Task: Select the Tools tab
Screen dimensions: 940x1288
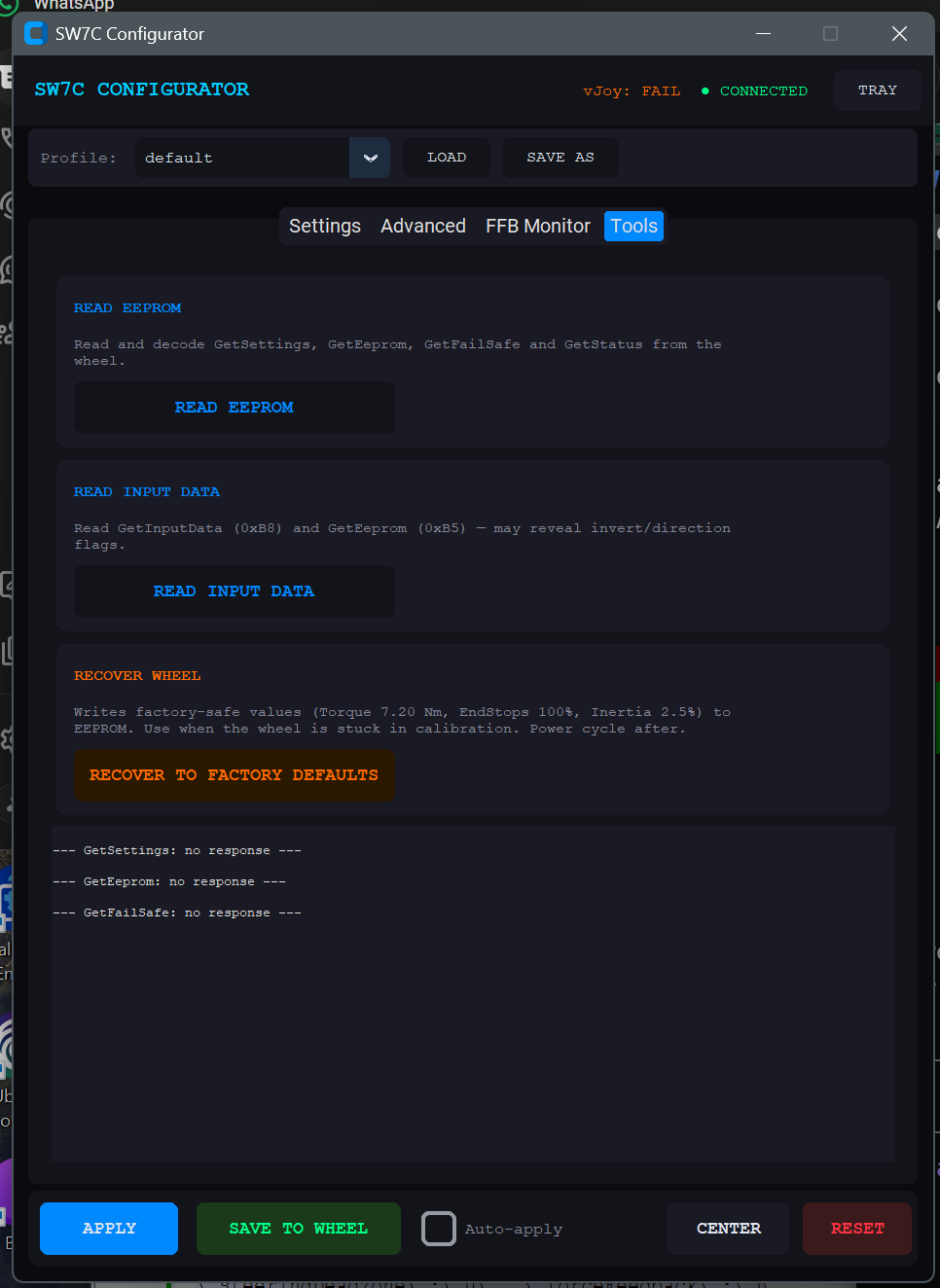Action: (633, 226)
